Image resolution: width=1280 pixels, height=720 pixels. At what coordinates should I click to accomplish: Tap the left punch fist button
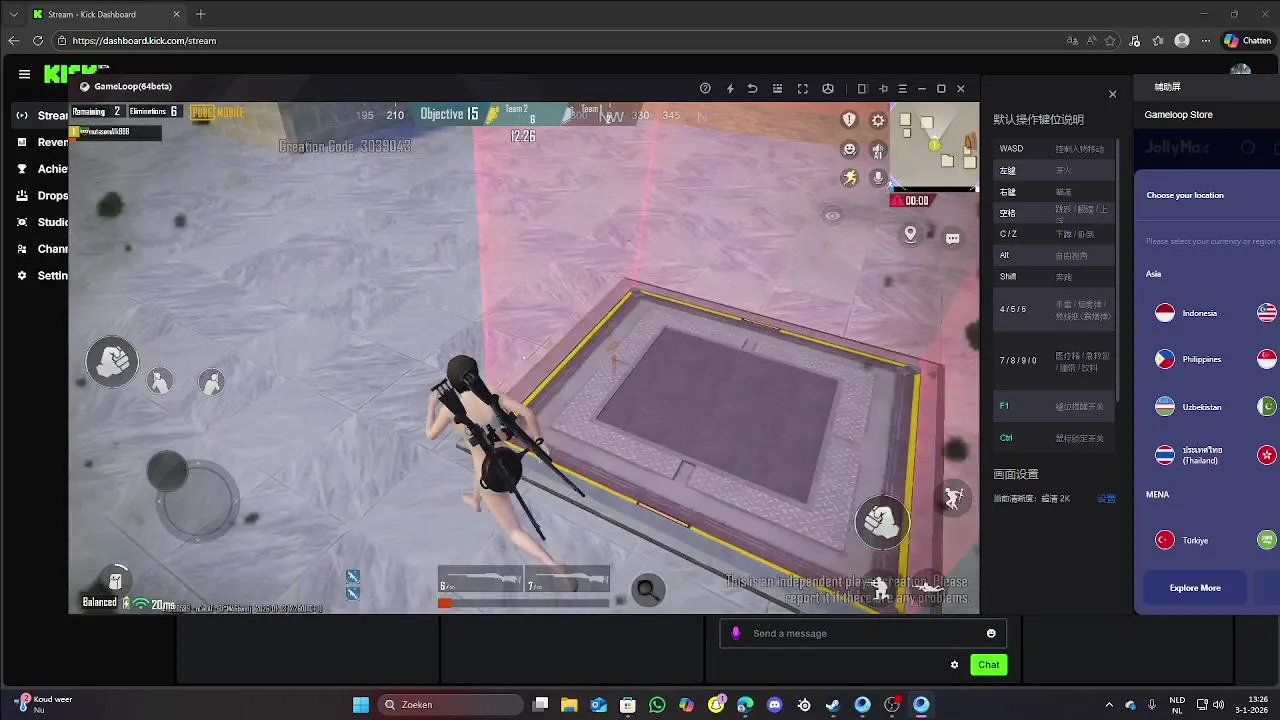pos(112,361)
